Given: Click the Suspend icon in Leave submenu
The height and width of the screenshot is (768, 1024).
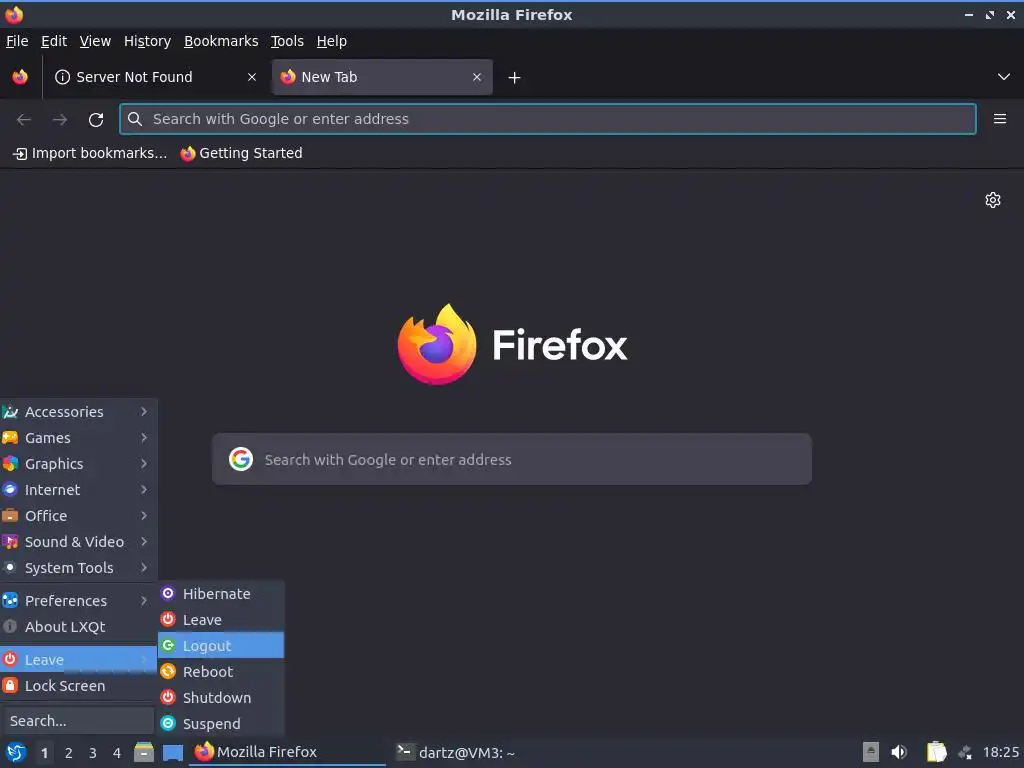Looking at the screenshot, I should [x=168, y=724].
